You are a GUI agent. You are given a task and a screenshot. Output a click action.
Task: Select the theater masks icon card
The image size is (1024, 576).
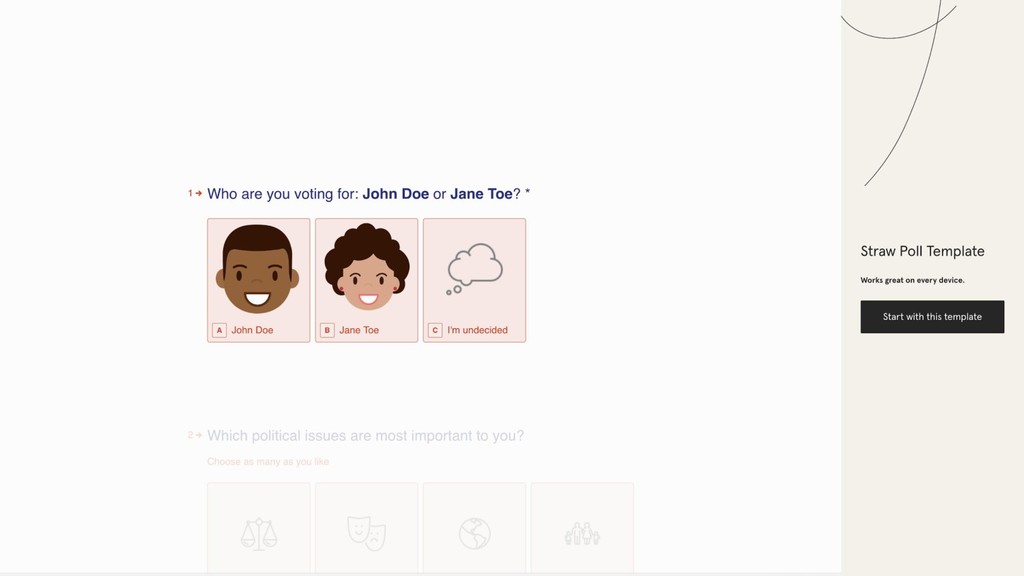coord(366,528)
